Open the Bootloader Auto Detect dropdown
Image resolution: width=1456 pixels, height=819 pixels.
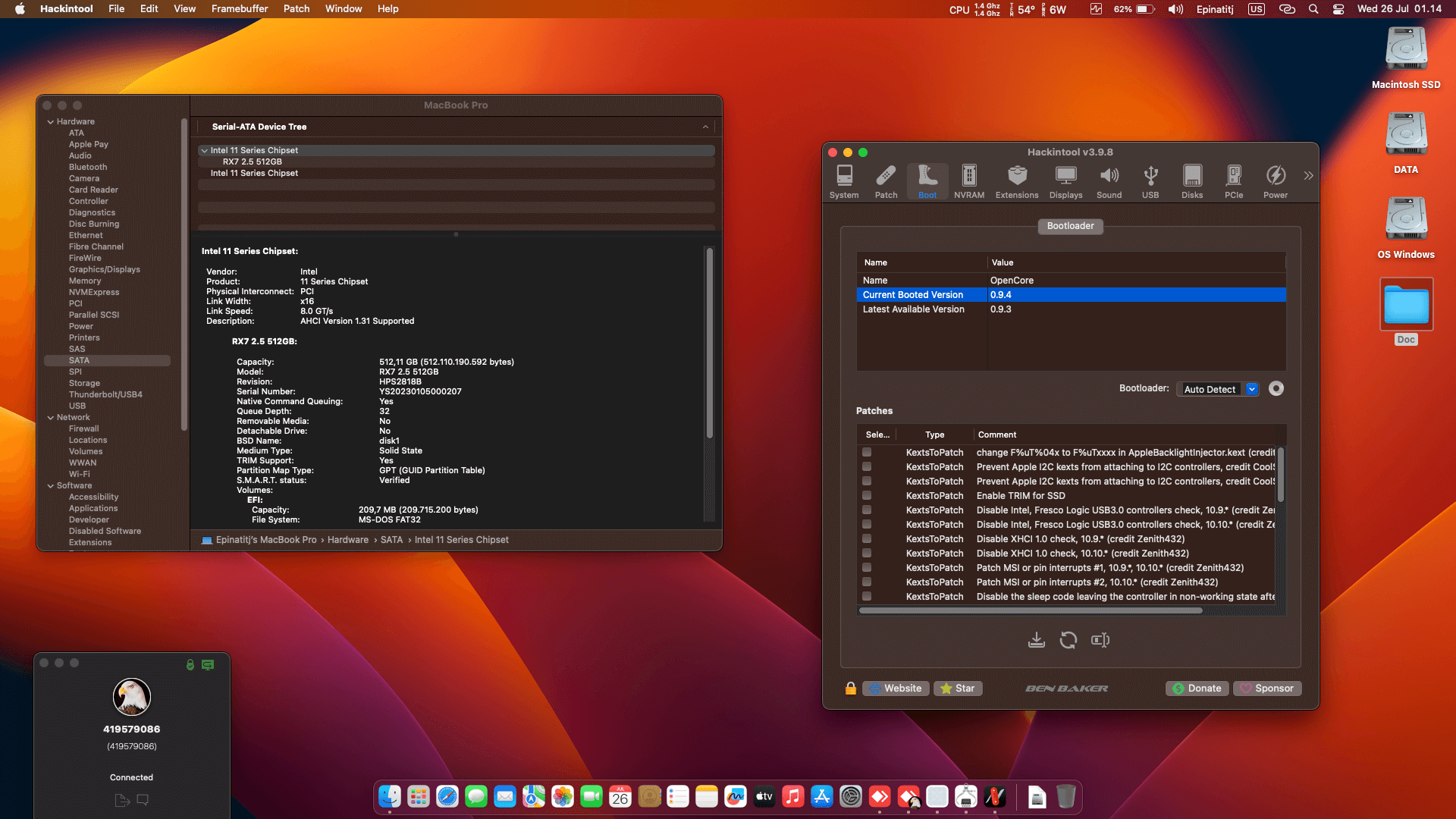[x=1252, y=388]
